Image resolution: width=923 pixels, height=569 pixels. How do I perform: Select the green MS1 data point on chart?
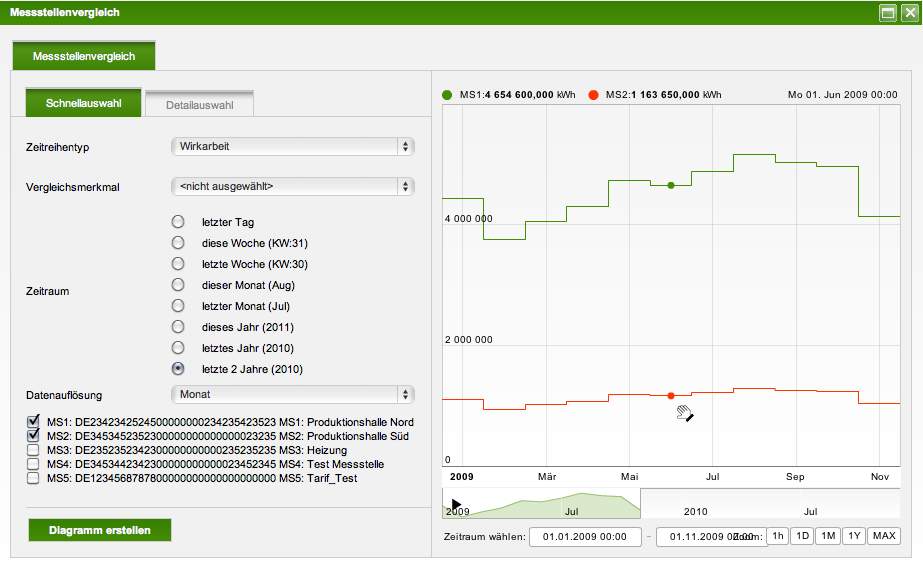tap(671, 185)
